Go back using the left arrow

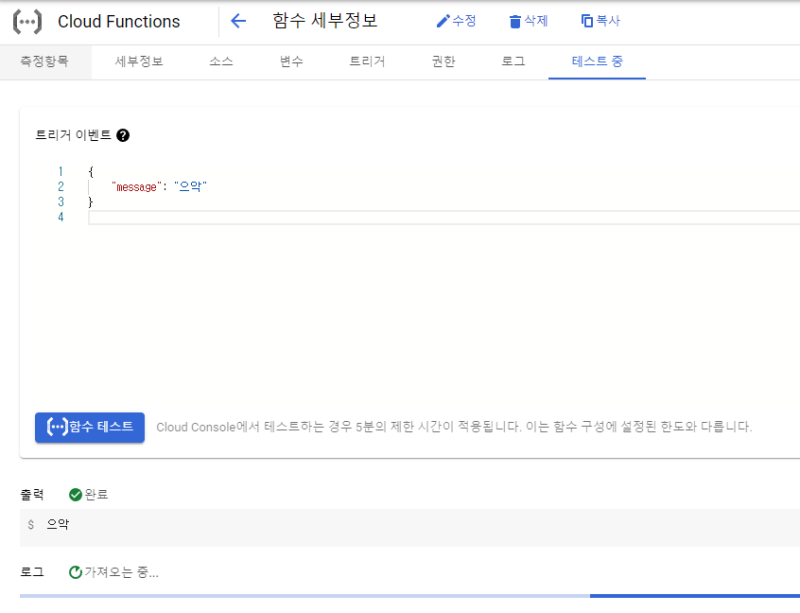(x=238, y=21)
